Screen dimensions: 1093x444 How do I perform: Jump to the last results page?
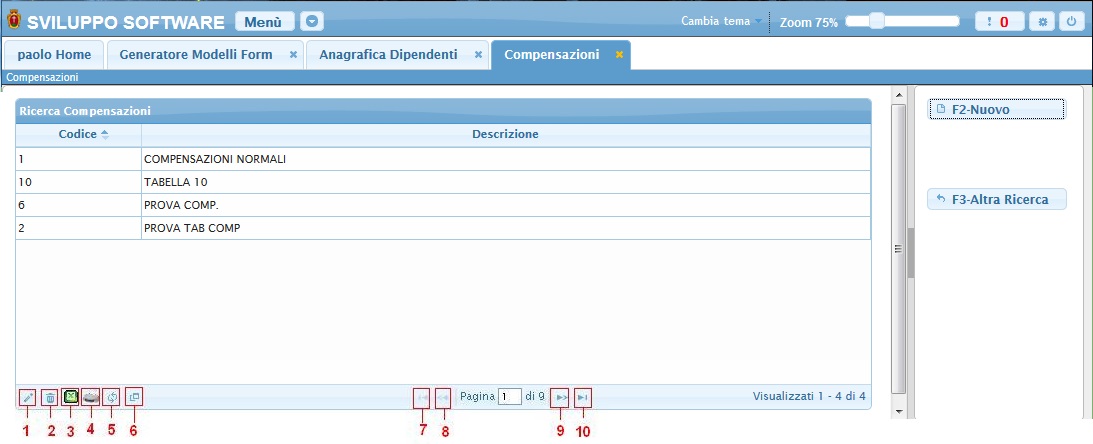(x=583, y=397)
